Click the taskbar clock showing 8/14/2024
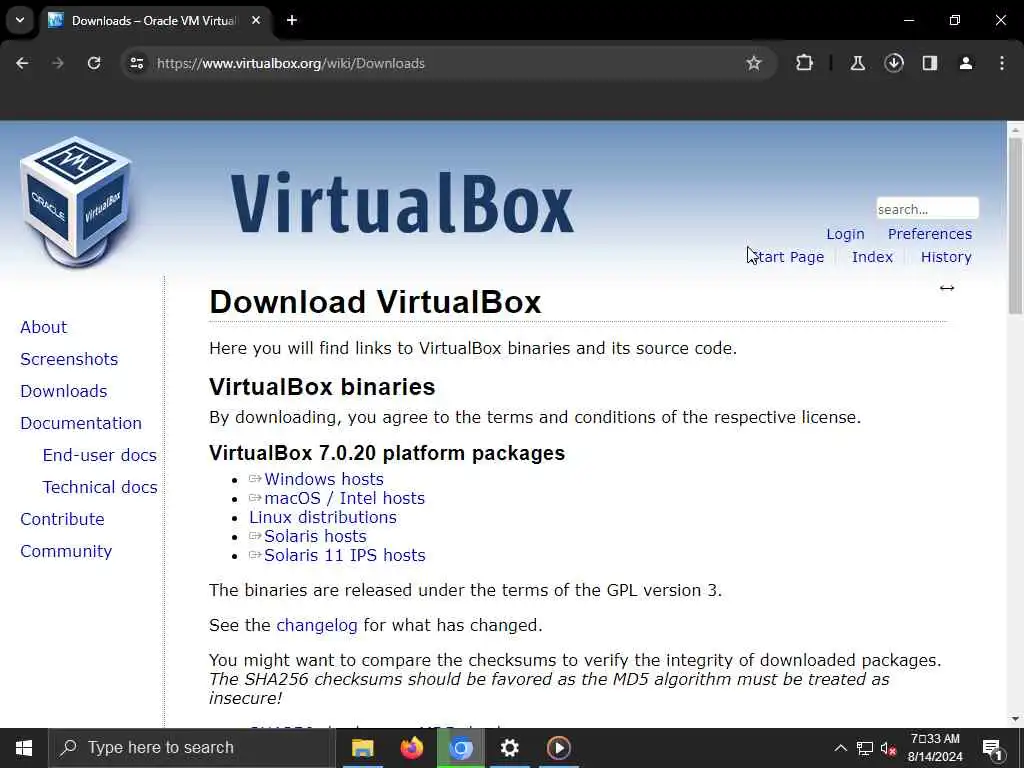Viewport: 1024px width, 768px height. (935, 748)
